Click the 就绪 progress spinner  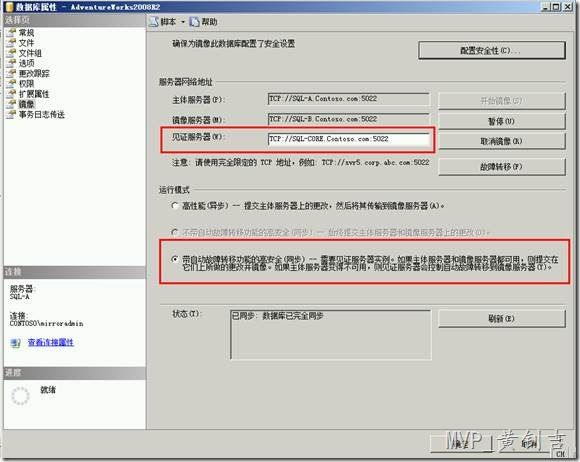(x=20, y=396)
